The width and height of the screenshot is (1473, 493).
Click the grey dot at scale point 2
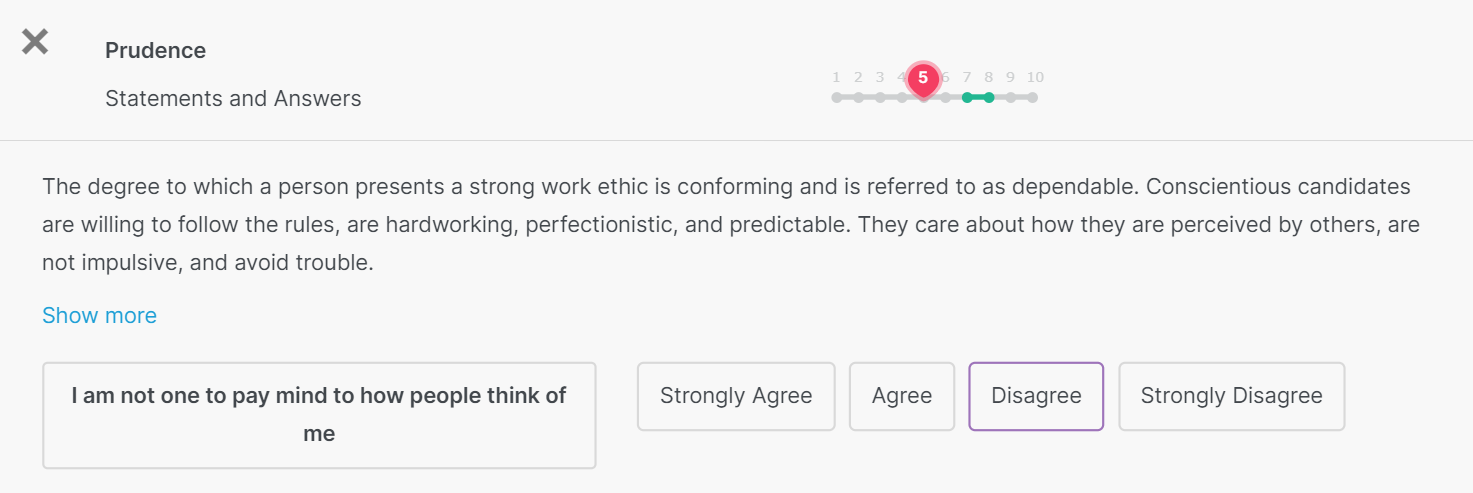point(858,97)
